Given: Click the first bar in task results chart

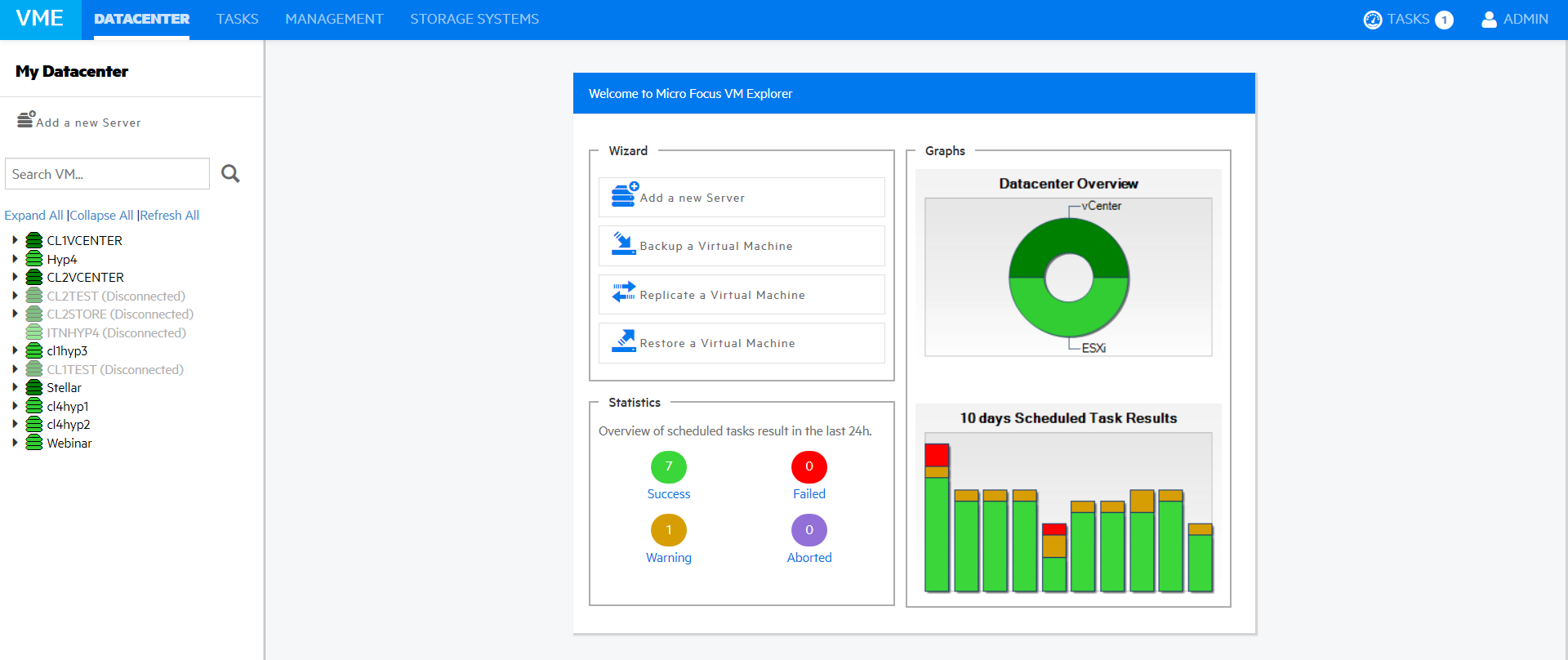Looking at the screenshot, I should (x=937, y=517).
